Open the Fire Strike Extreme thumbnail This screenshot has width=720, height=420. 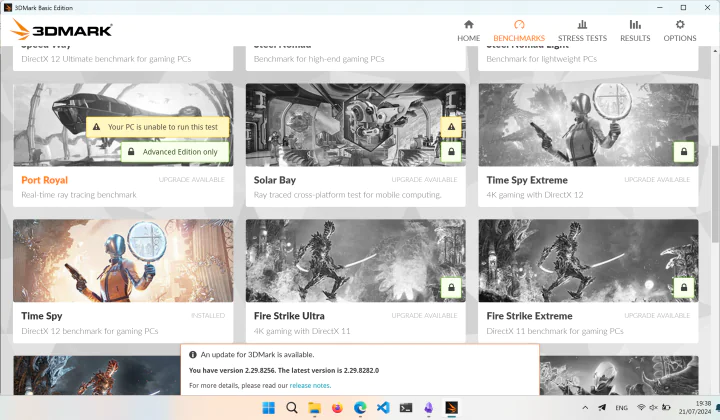588,260
